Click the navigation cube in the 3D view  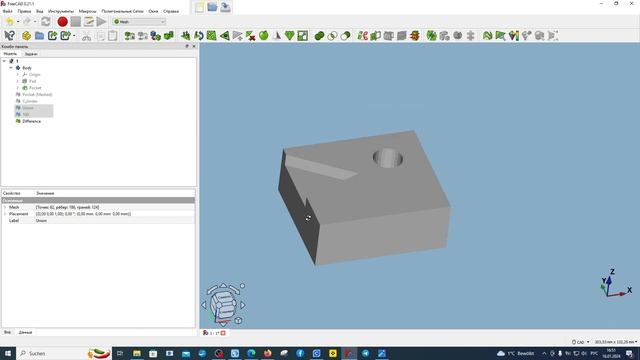223,305
